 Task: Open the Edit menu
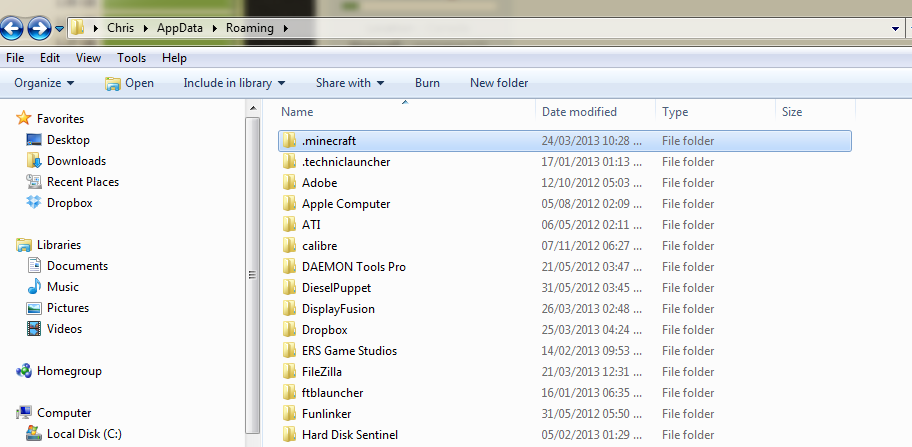tap(50, 58)
